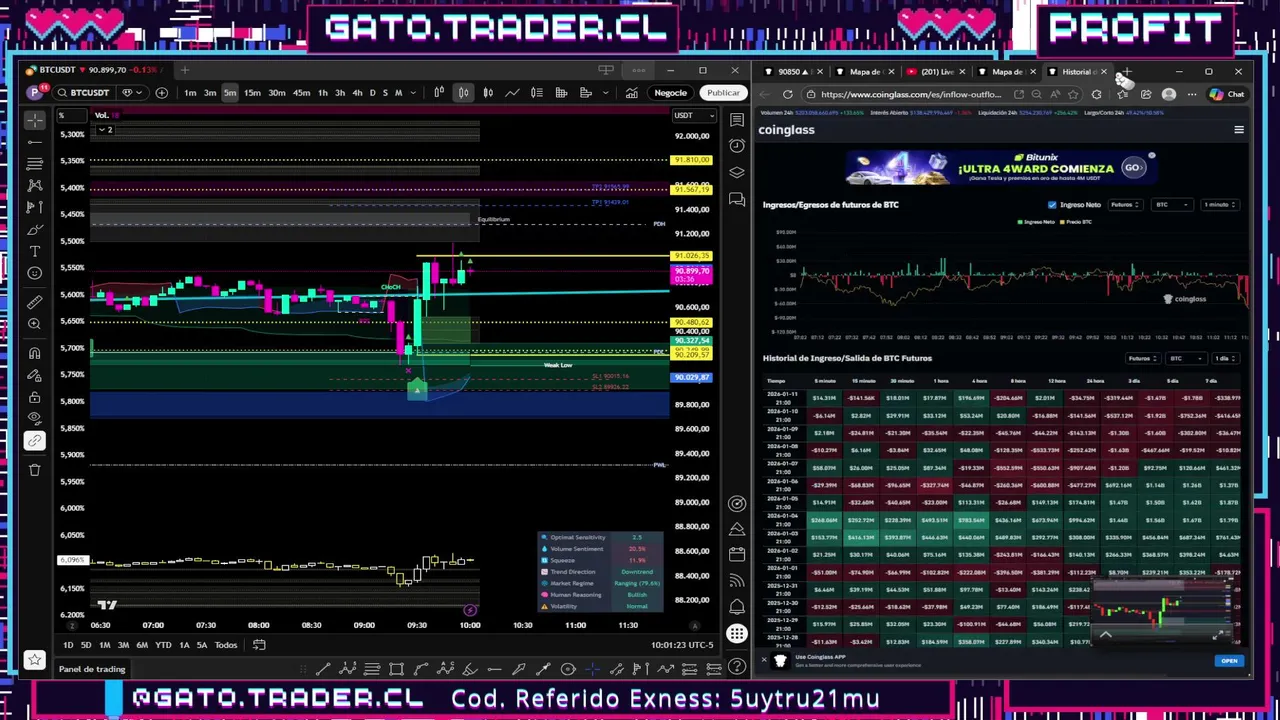Switch to the 90850 browser tab
The height and width of the screenshot is (720, 1280).
(793, 72)
